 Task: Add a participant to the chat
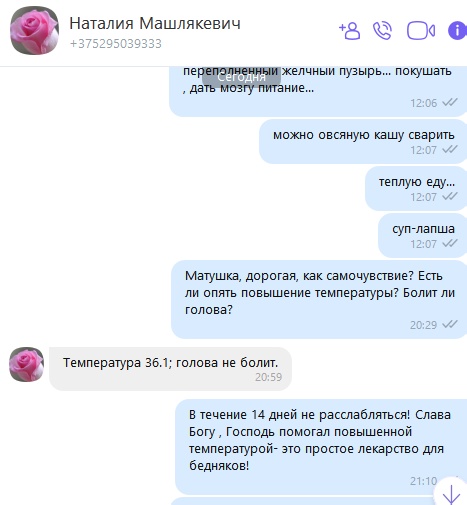[349, 31]
